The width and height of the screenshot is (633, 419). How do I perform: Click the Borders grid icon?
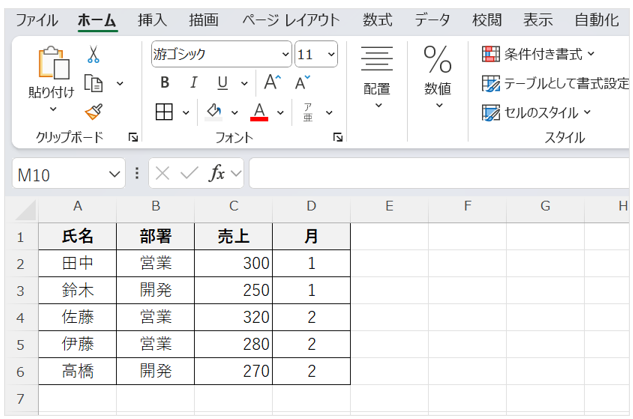[x=164, y=111]
